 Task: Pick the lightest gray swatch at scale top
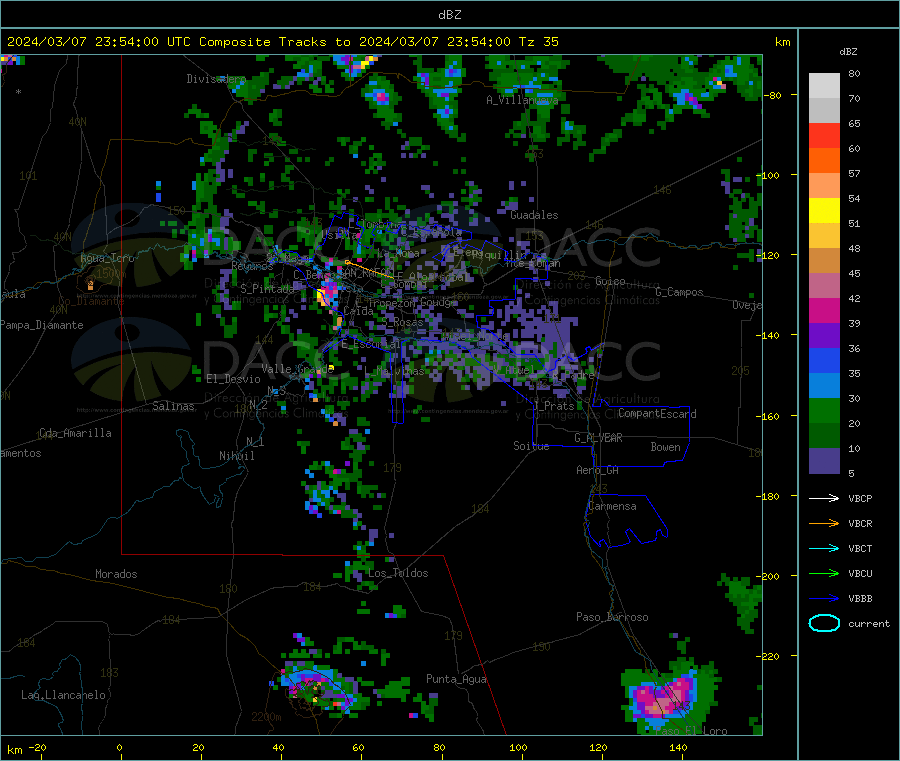point(824,86)
